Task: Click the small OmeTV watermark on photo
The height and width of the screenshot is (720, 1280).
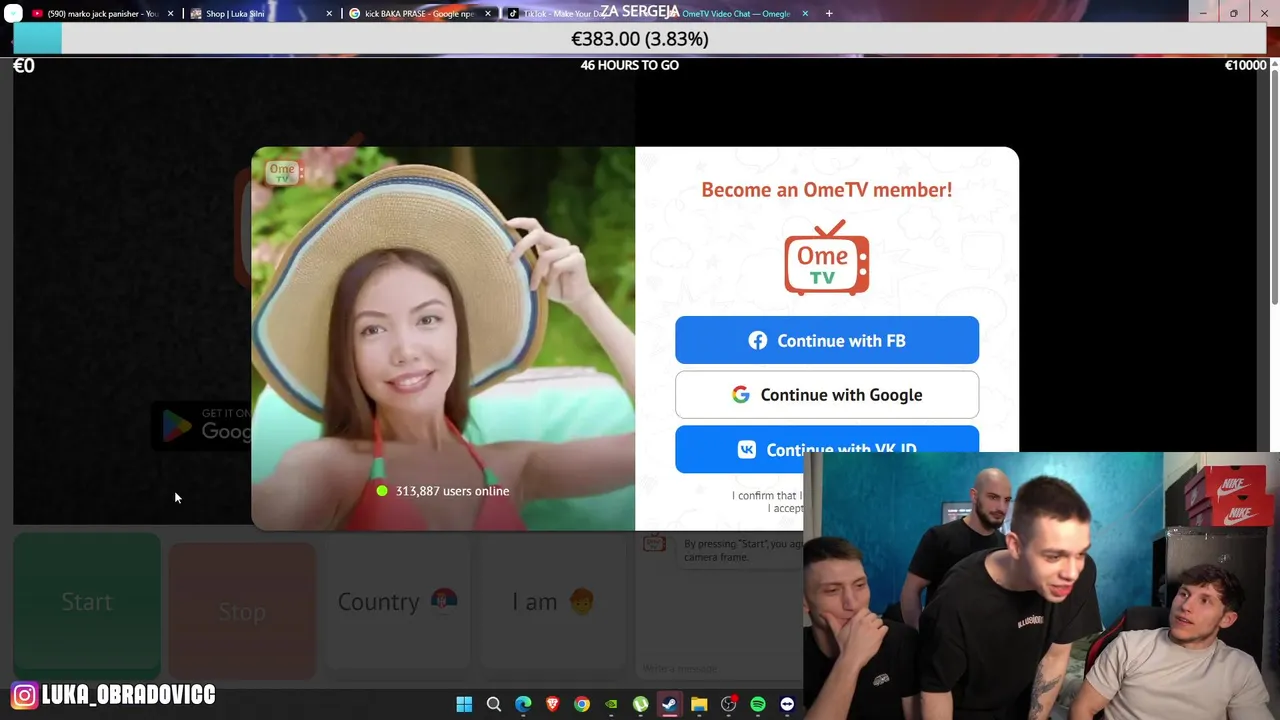Action: tap(282, 173)
